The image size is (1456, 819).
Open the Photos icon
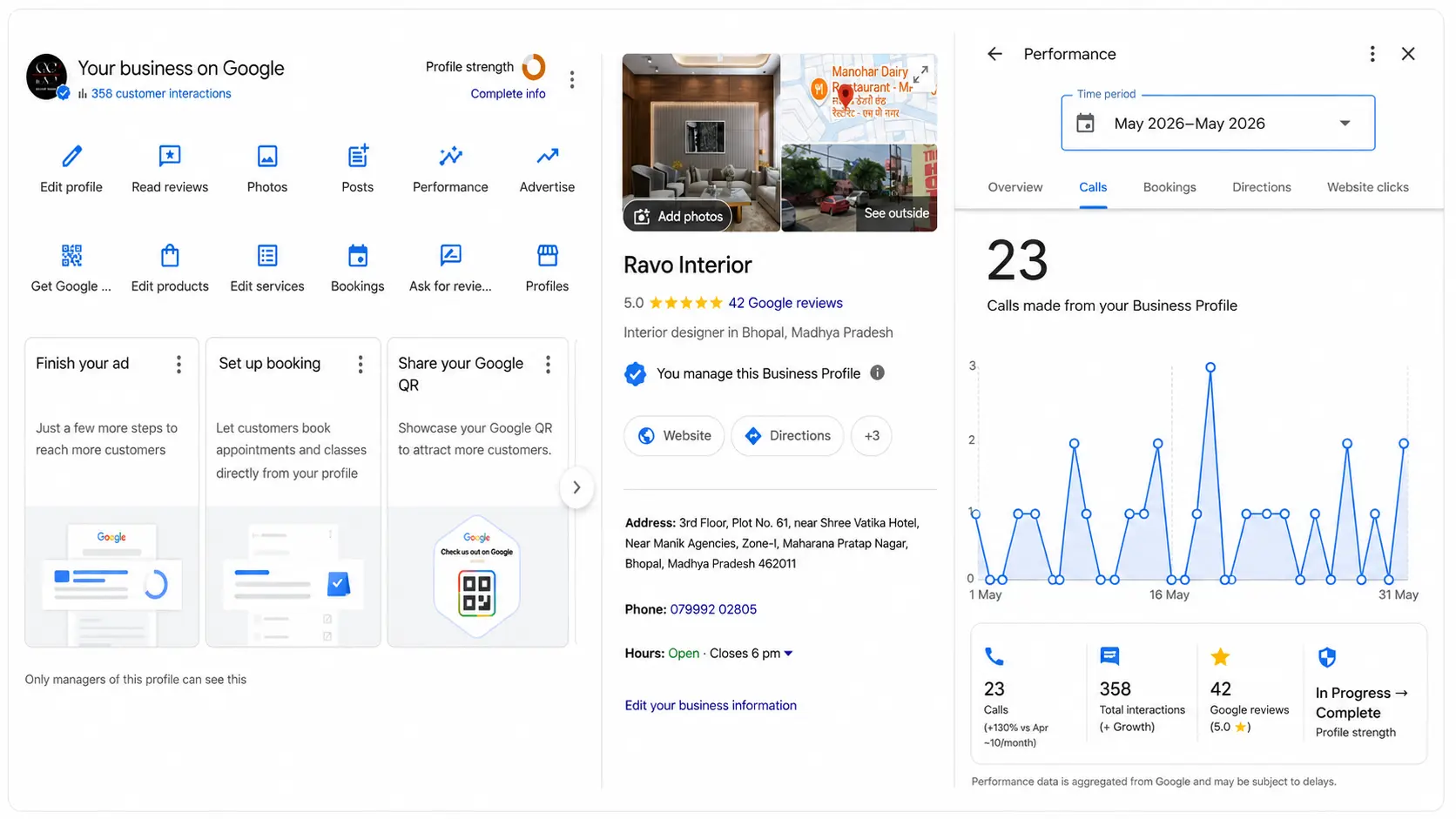[267, 157]
